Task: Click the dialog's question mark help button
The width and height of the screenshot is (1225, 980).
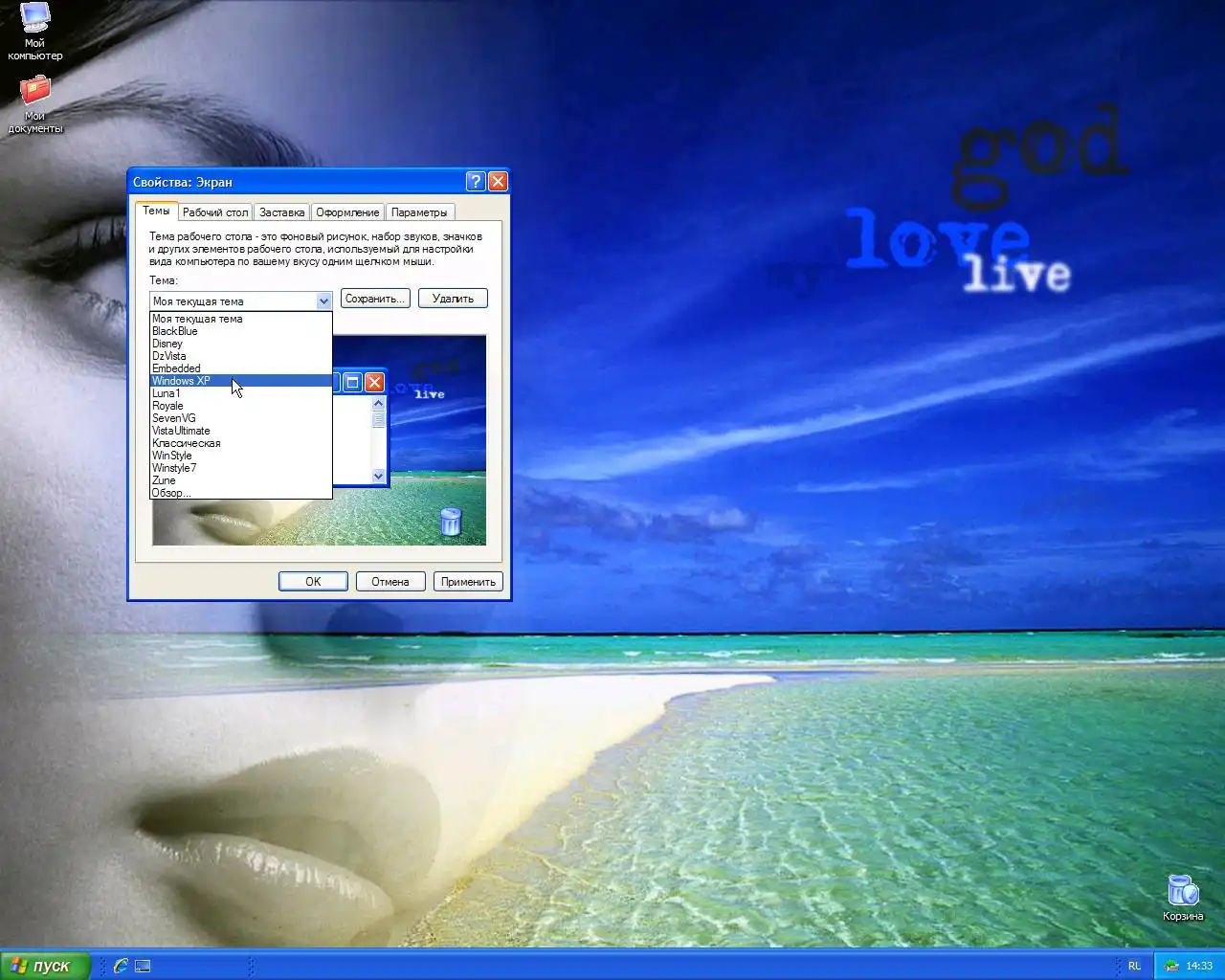Action: (x=476, y=182)
